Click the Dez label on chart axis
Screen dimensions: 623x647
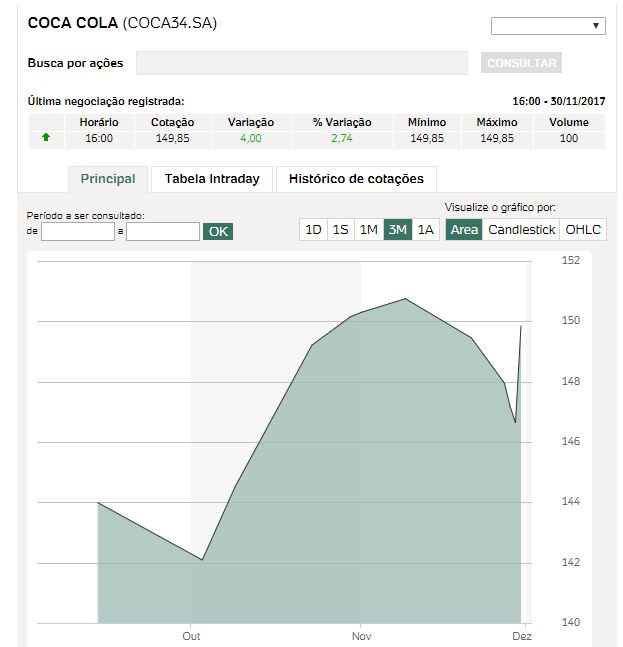tap(522, 636)
